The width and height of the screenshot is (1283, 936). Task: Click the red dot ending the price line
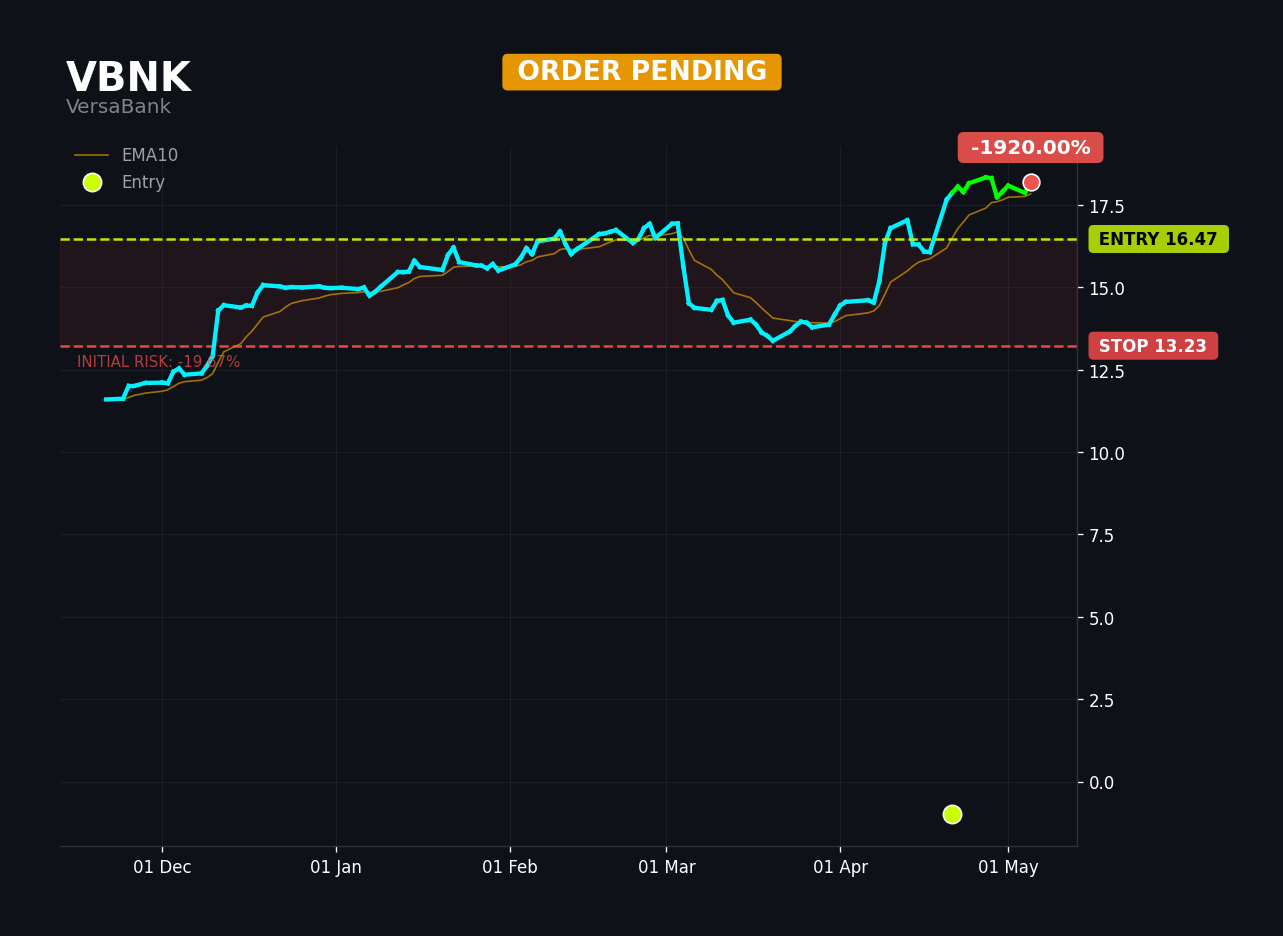[x=1031, y=182]
